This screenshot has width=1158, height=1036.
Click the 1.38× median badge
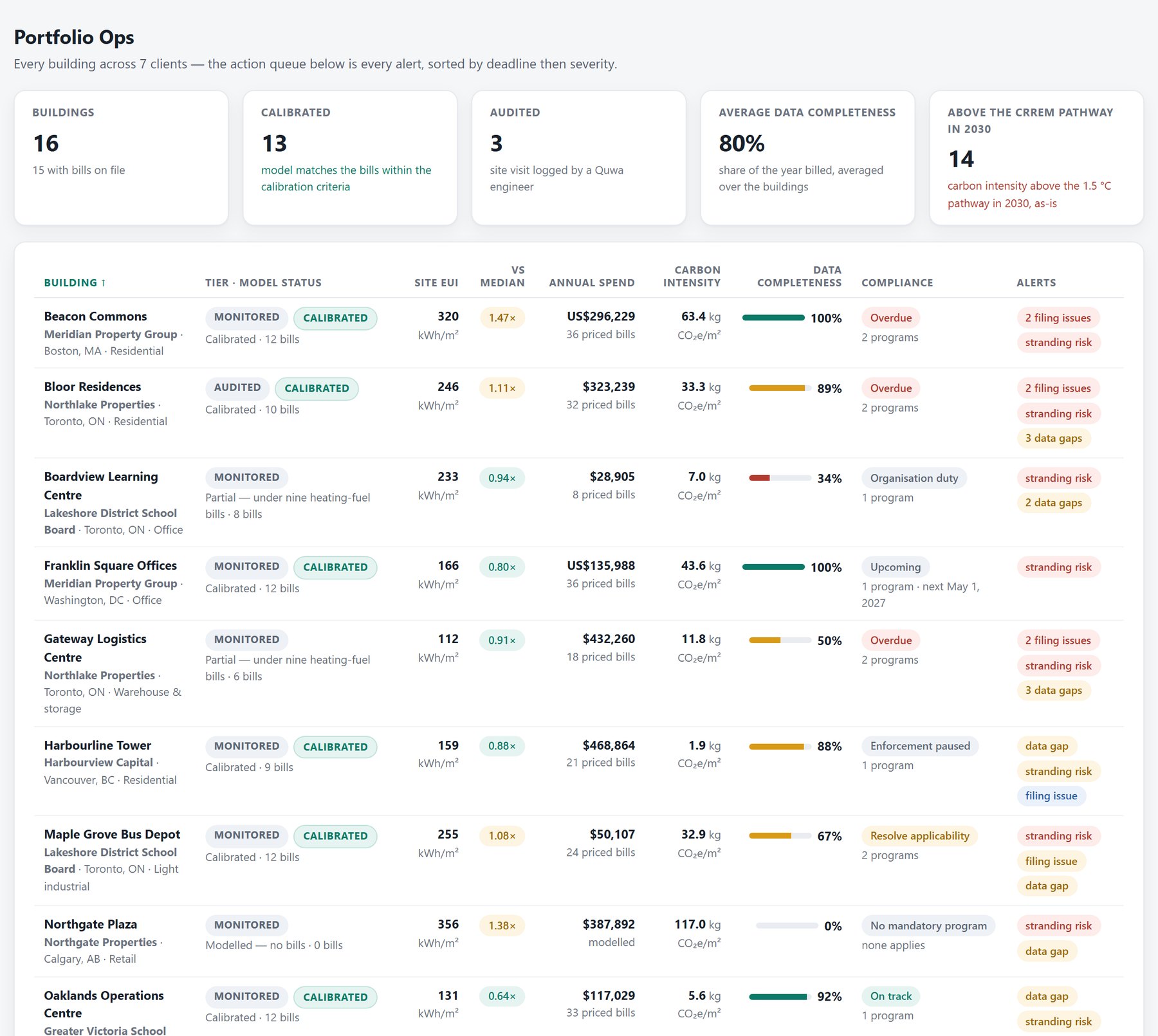click(502, 925)
